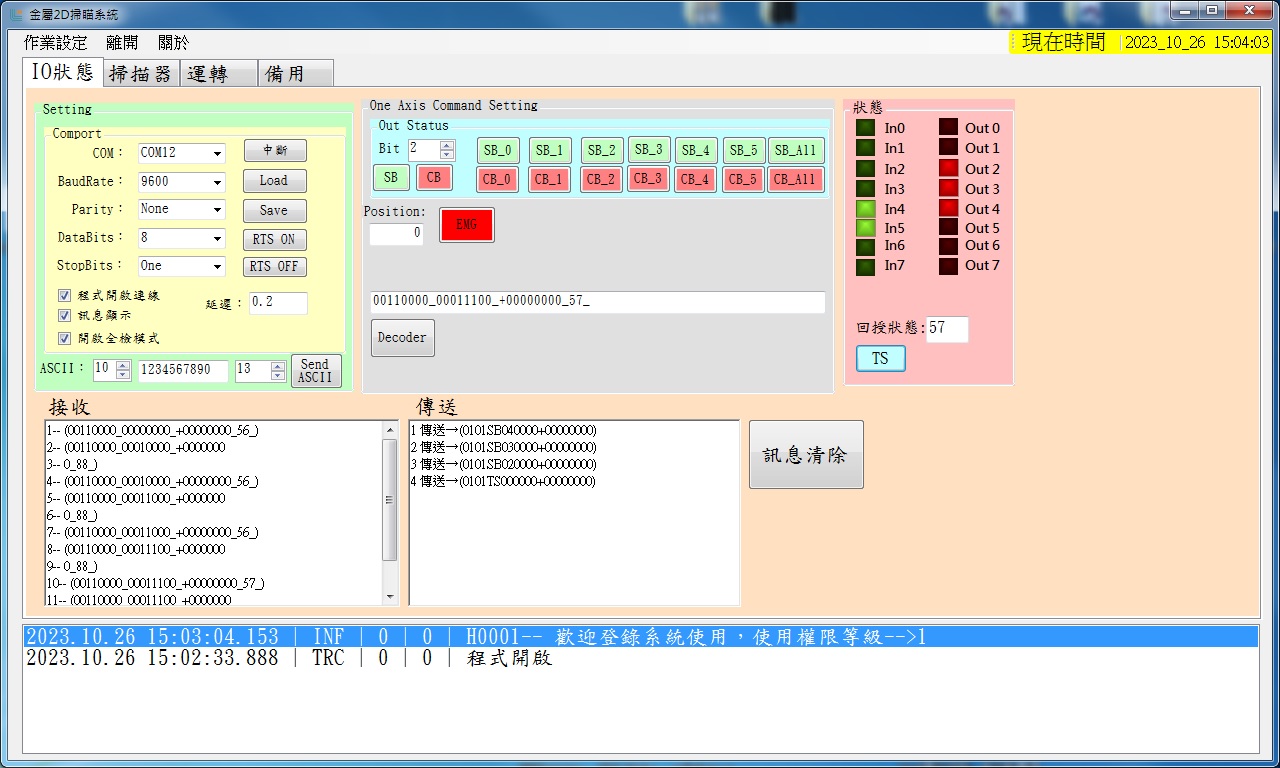1280x768 pixels.
Task: Toggle the 訊息顯示 checkbox
Action: tap(64, 315)
